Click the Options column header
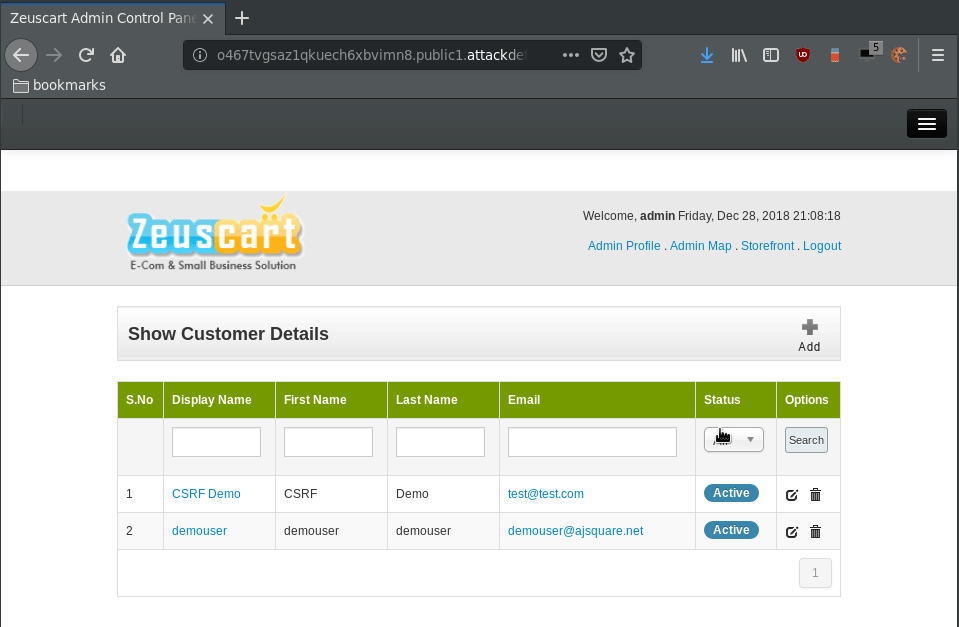 click(807, 399)
